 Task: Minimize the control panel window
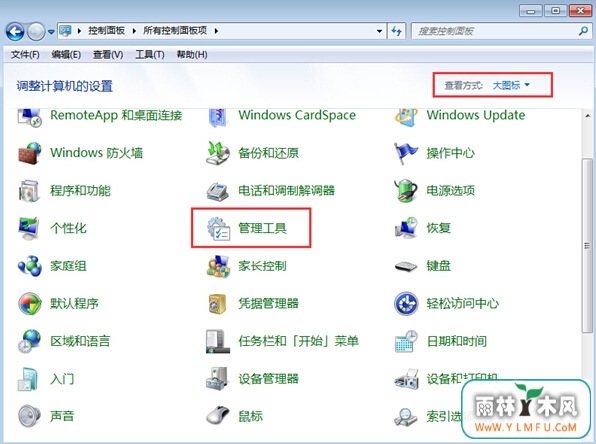(x=531, y=11)
